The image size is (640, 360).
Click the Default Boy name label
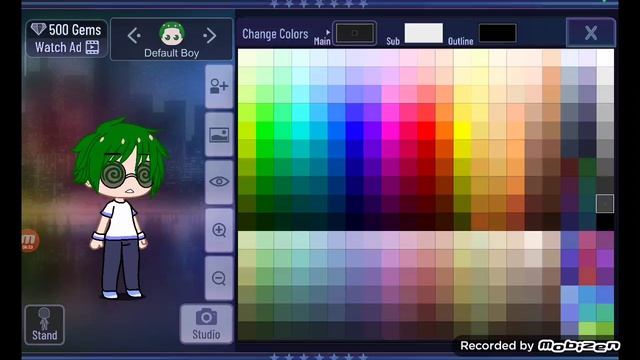click(171, 53)
